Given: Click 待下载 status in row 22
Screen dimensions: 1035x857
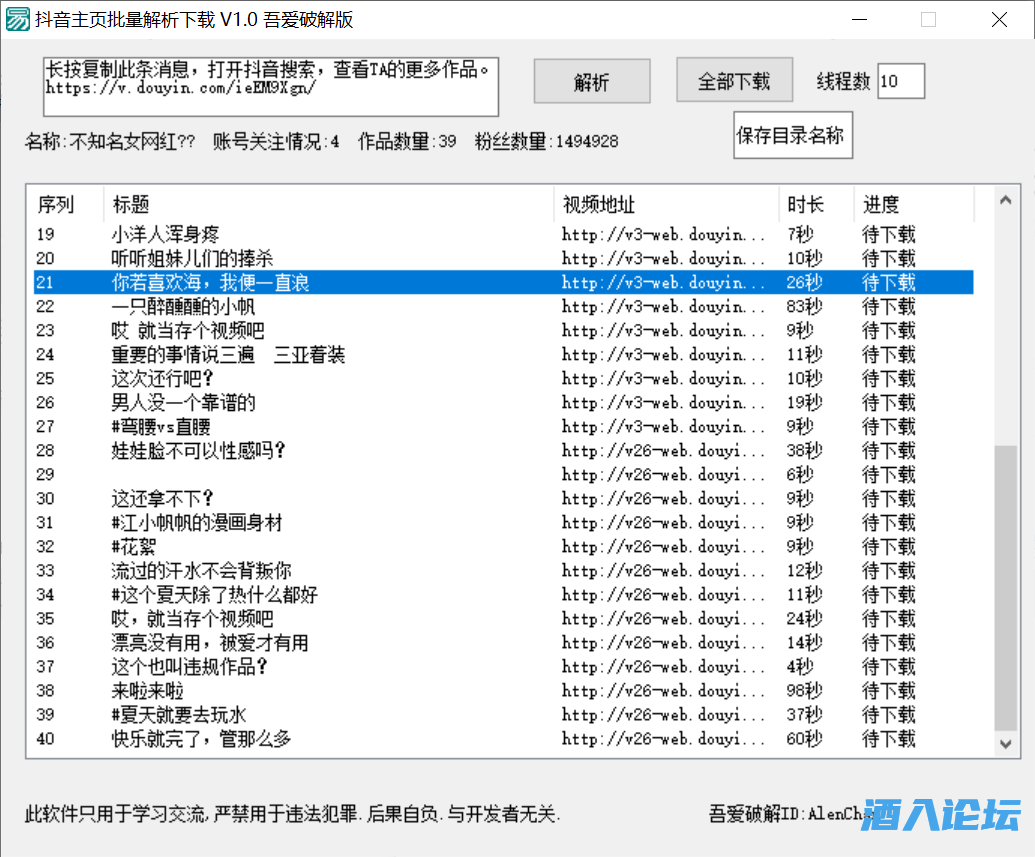Looking at the screenshot, I should (x=888, y=306).
